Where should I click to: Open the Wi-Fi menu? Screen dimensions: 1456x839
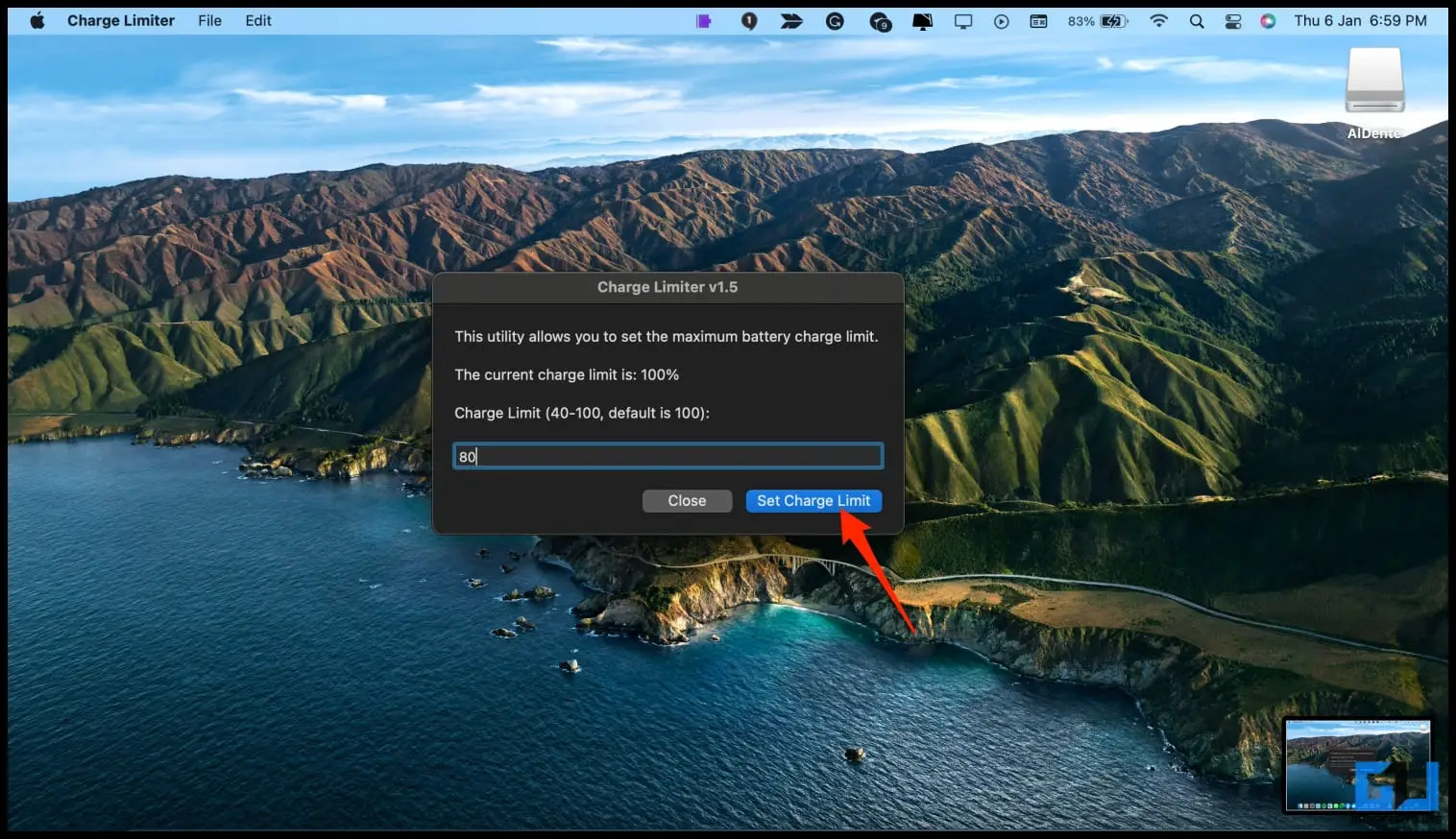point(1159,21)
